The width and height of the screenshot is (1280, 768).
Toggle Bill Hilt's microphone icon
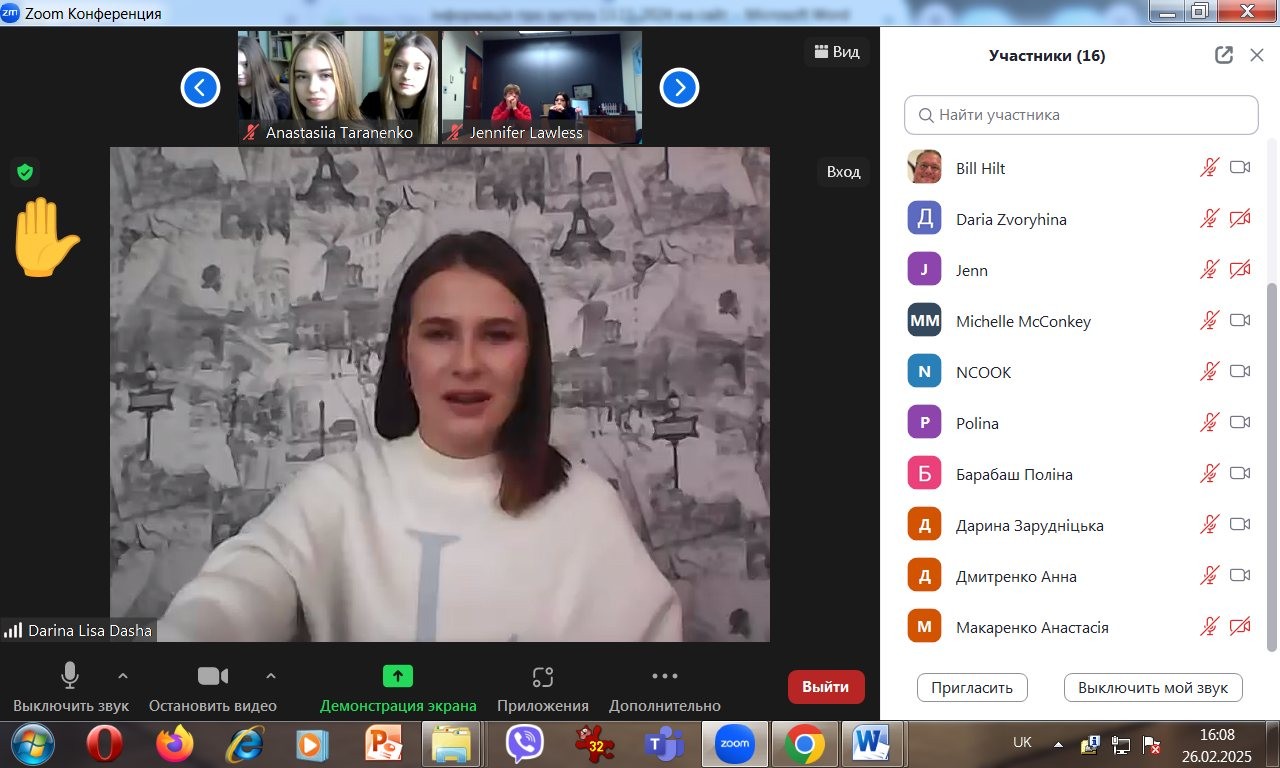[1209, 168]
